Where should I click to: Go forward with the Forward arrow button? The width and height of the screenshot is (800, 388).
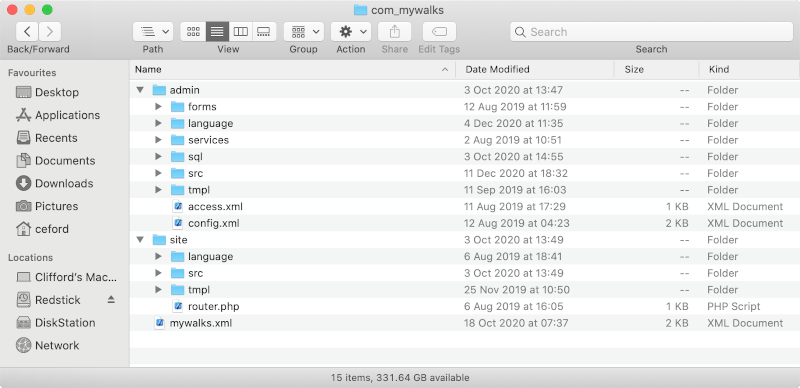click(49, 32)
